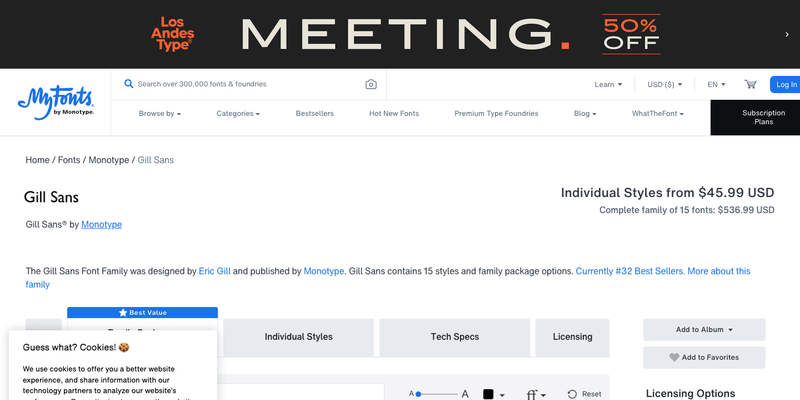Viewport: 800px width, 400px height.
Task: Expand the USD currency selector
Action: (665, 85)
